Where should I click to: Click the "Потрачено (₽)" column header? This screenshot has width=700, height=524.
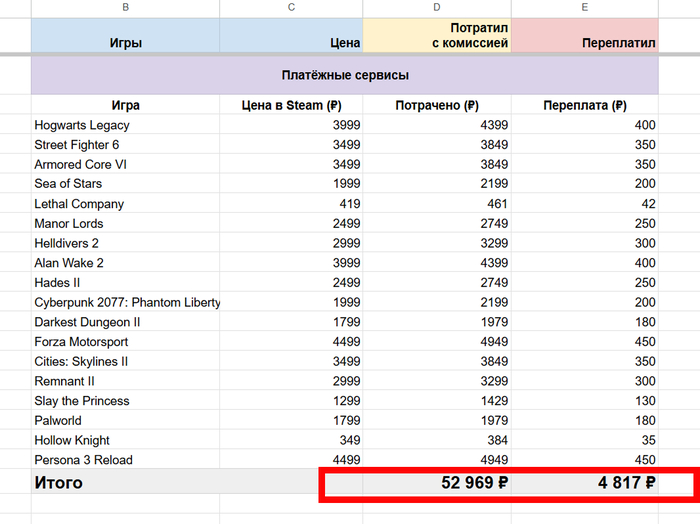click(x=437, y=105)
